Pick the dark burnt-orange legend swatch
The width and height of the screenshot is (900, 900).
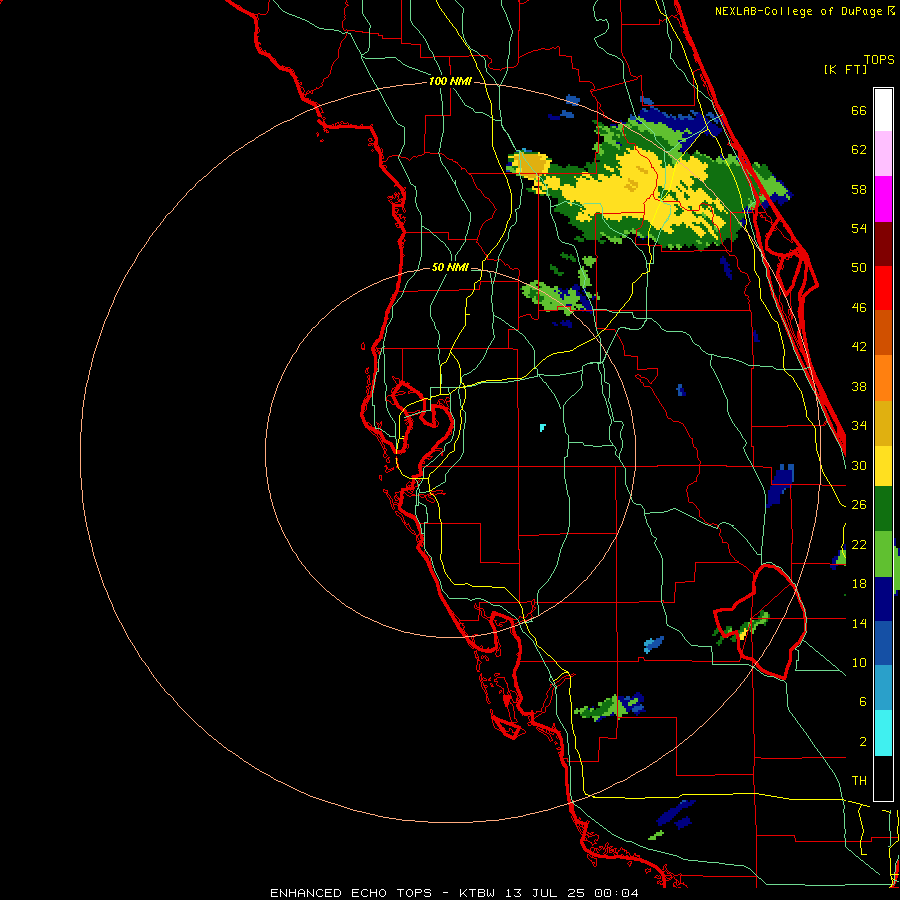pyautogui.click(x=883, y=333)
